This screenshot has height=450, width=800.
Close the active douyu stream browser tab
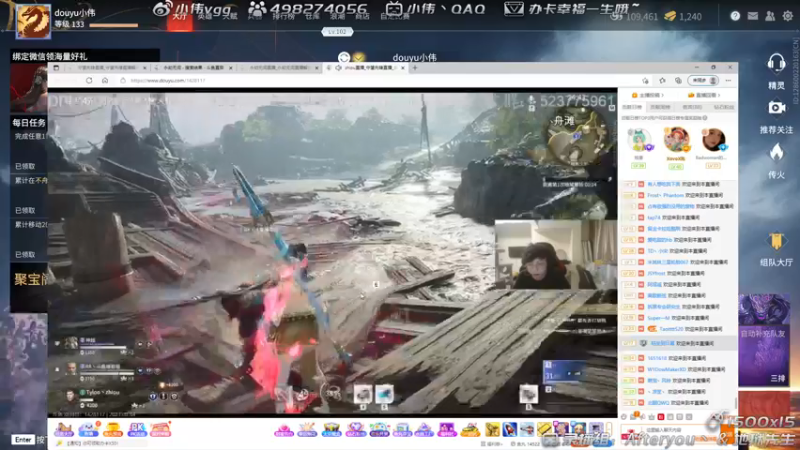click(403, 68)
